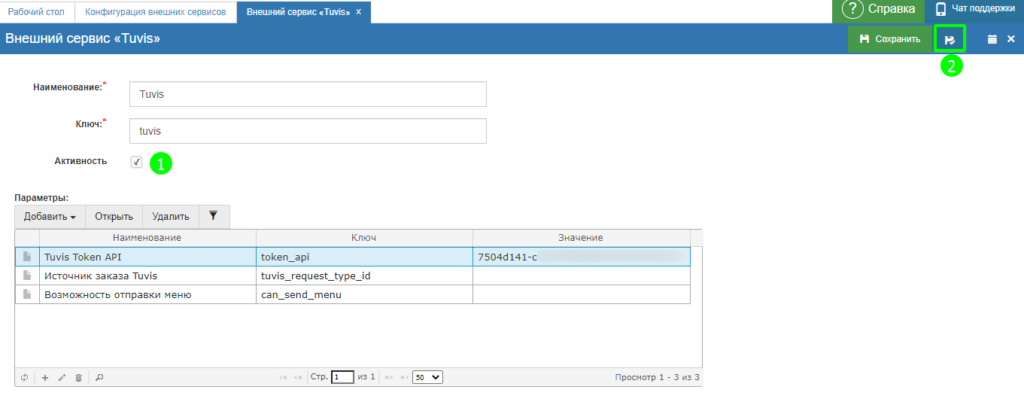Open the rows-per-page dropdown showing 50

(428, 378)
